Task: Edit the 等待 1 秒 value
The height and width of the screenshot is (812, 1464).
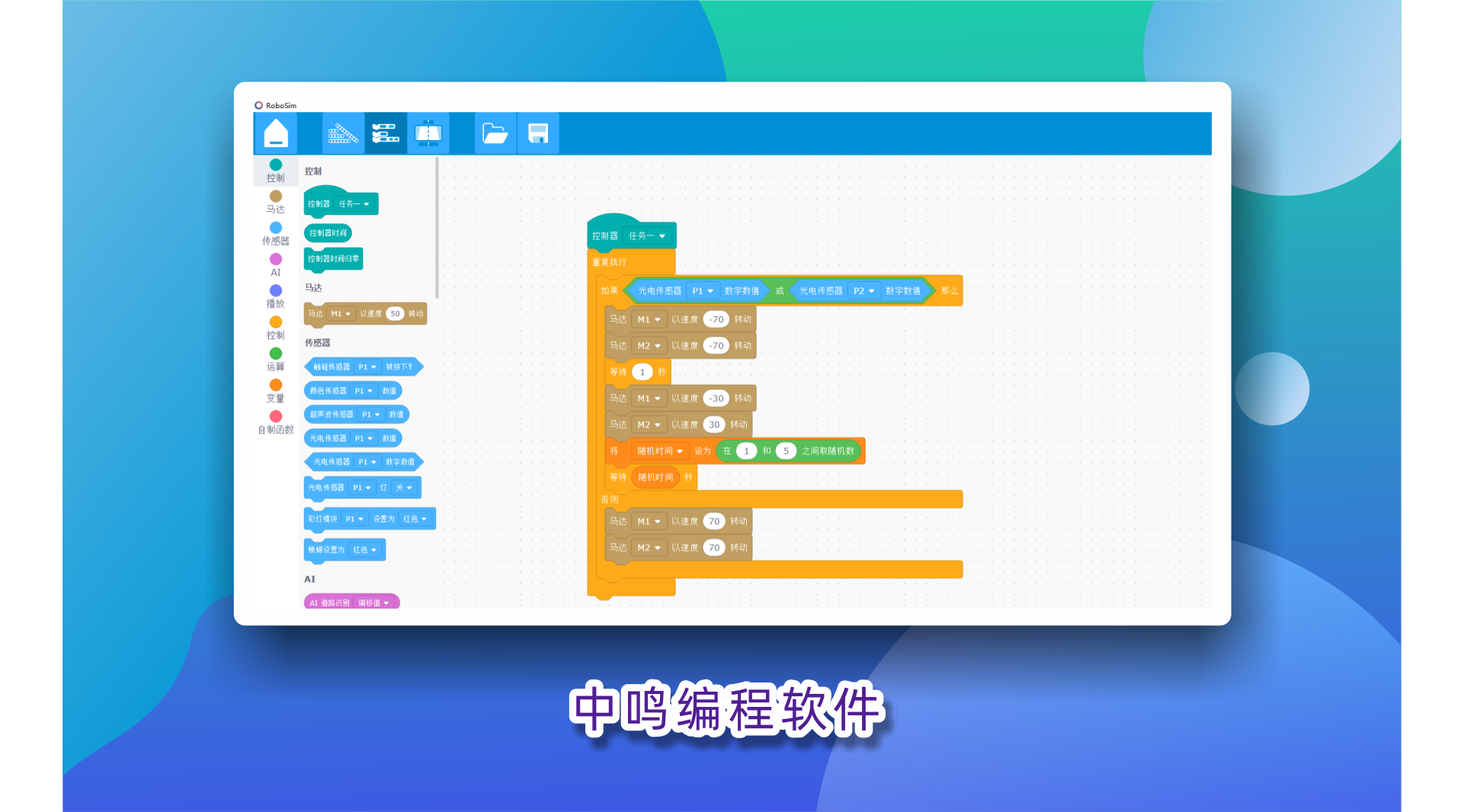Action: point(642,372)
